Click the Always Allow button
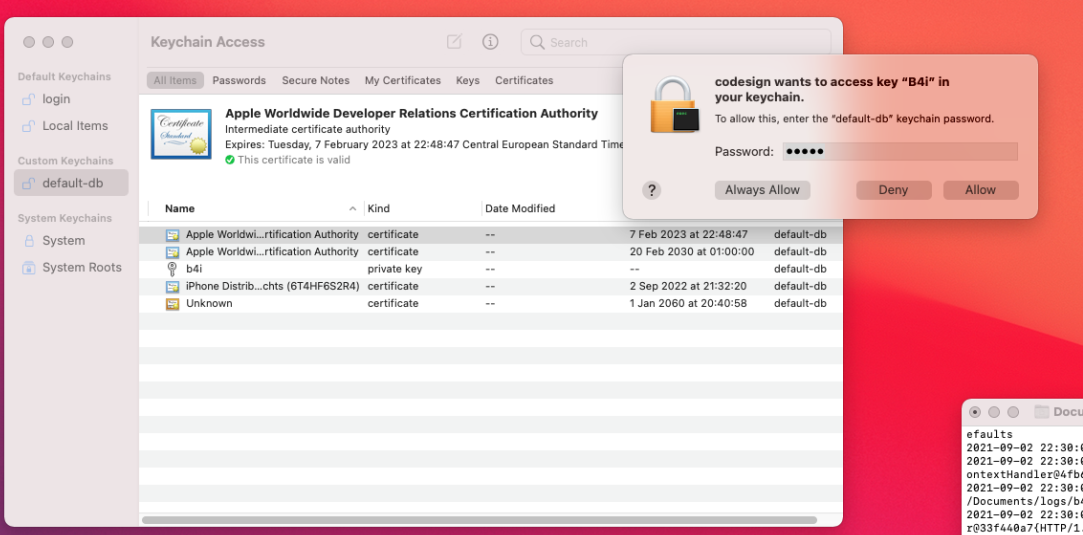This screenshot has width=1083, height=535. 763,190
